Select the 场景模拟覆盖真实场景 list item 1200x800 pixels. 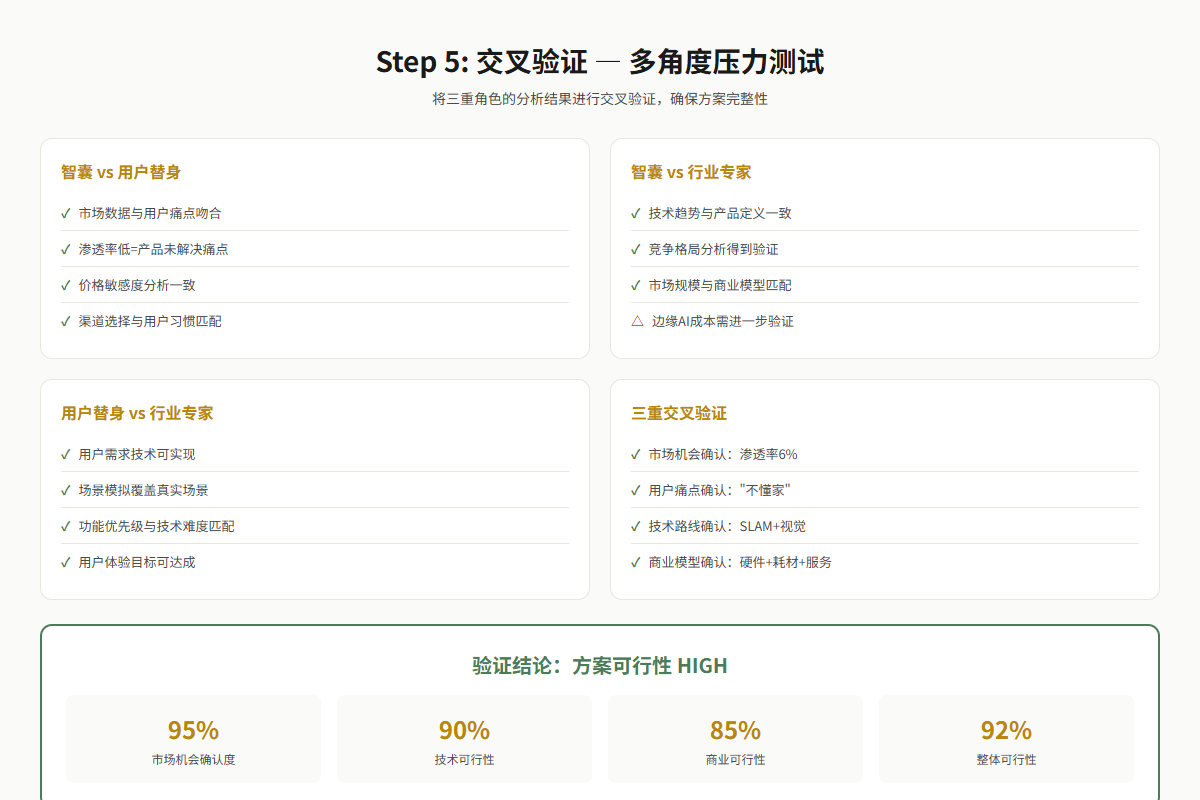[x=315, y=490]
